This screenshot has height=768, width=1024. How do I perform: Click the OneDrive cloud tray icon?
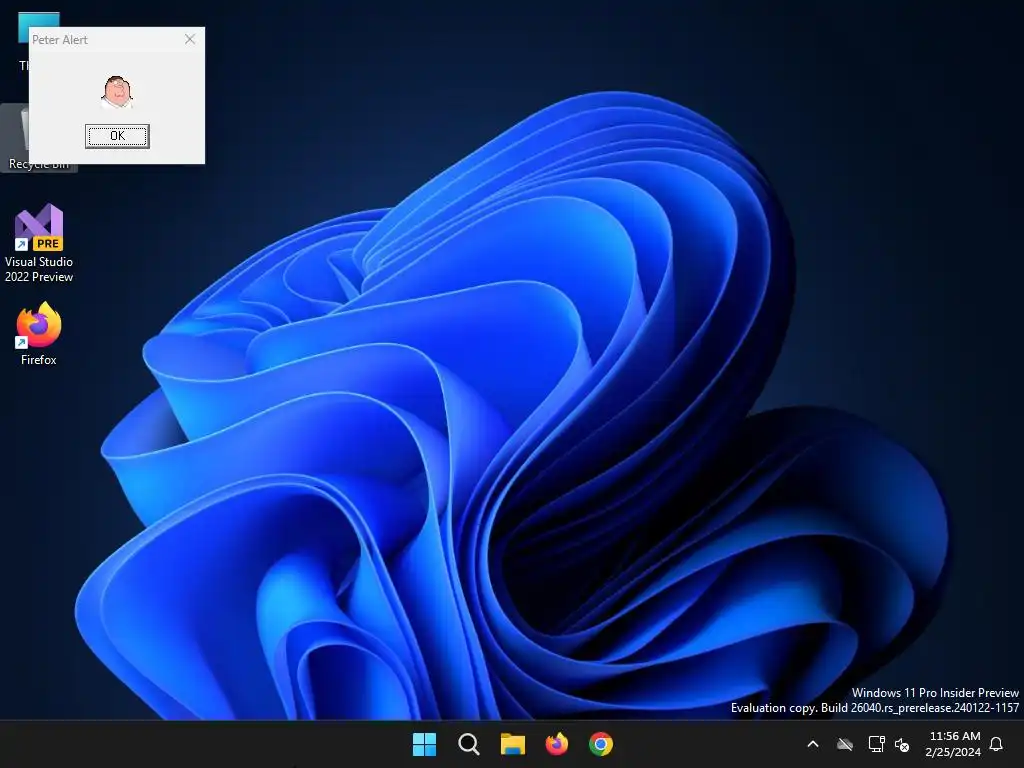point(845,744)
